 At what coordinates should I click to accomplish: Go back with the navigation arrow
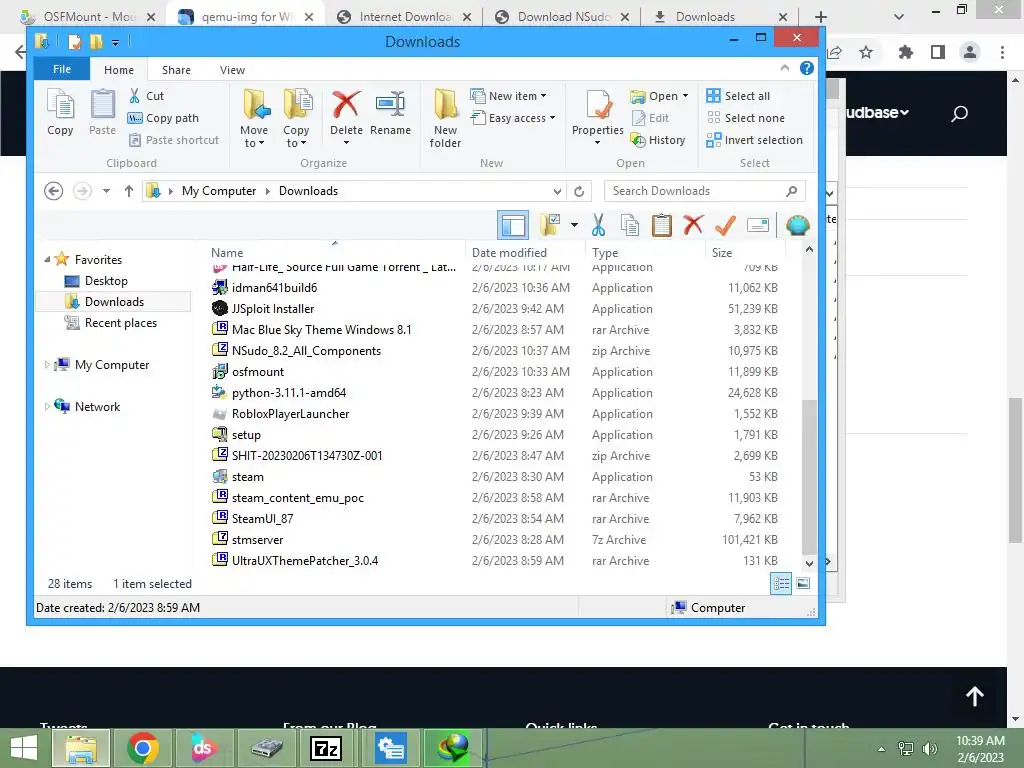click(54, 191)
